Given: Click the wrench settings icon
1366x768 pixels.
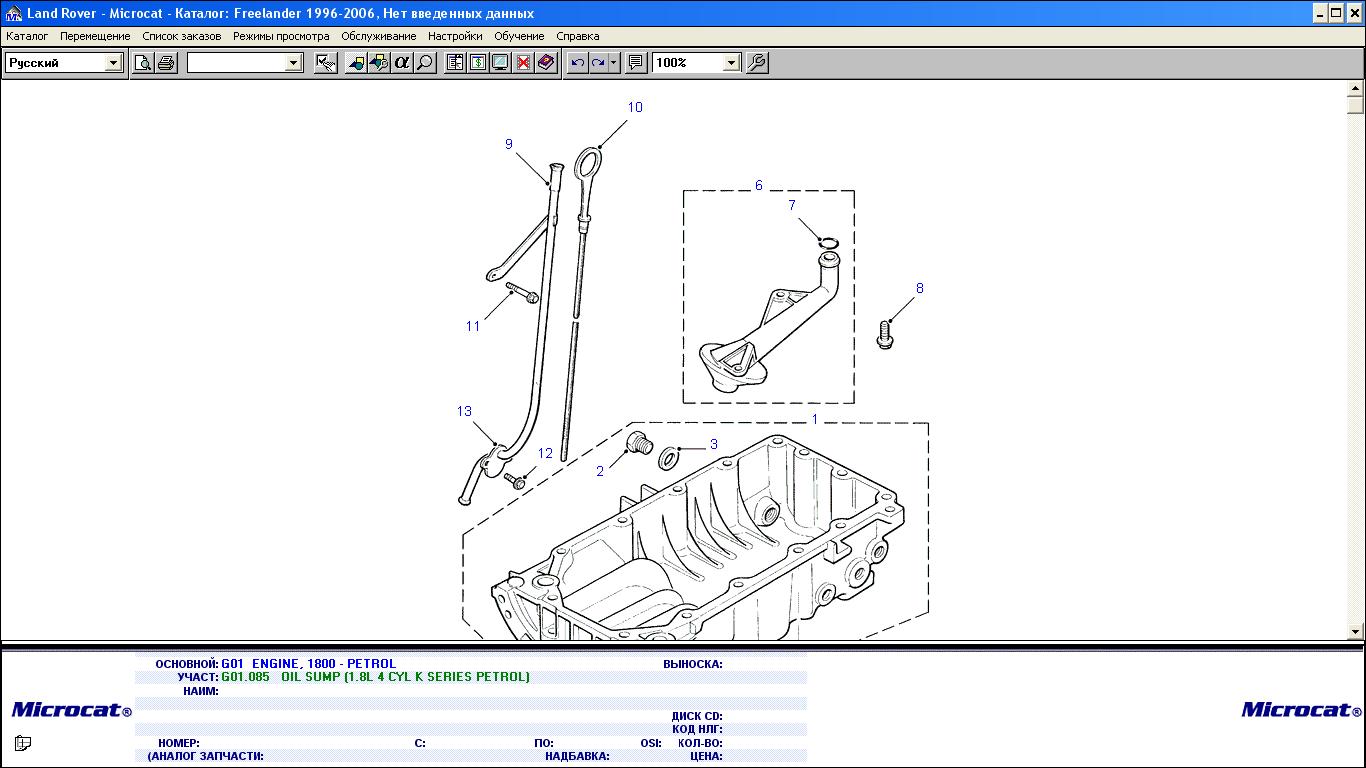Looking at the screenshot, I should 757,62.
